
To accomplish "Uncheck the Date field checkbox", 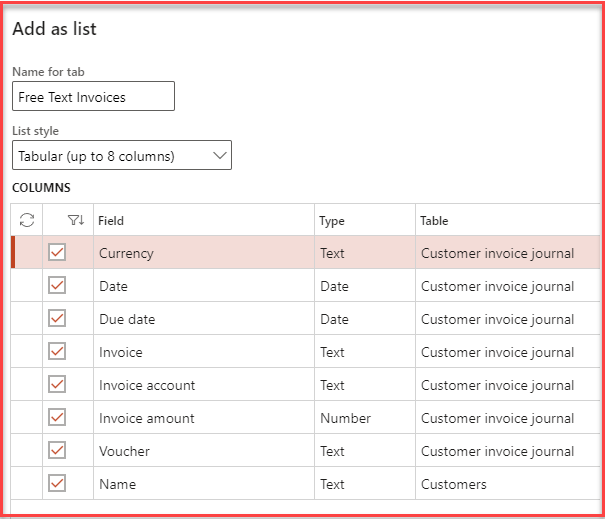I will pos(57,286).
